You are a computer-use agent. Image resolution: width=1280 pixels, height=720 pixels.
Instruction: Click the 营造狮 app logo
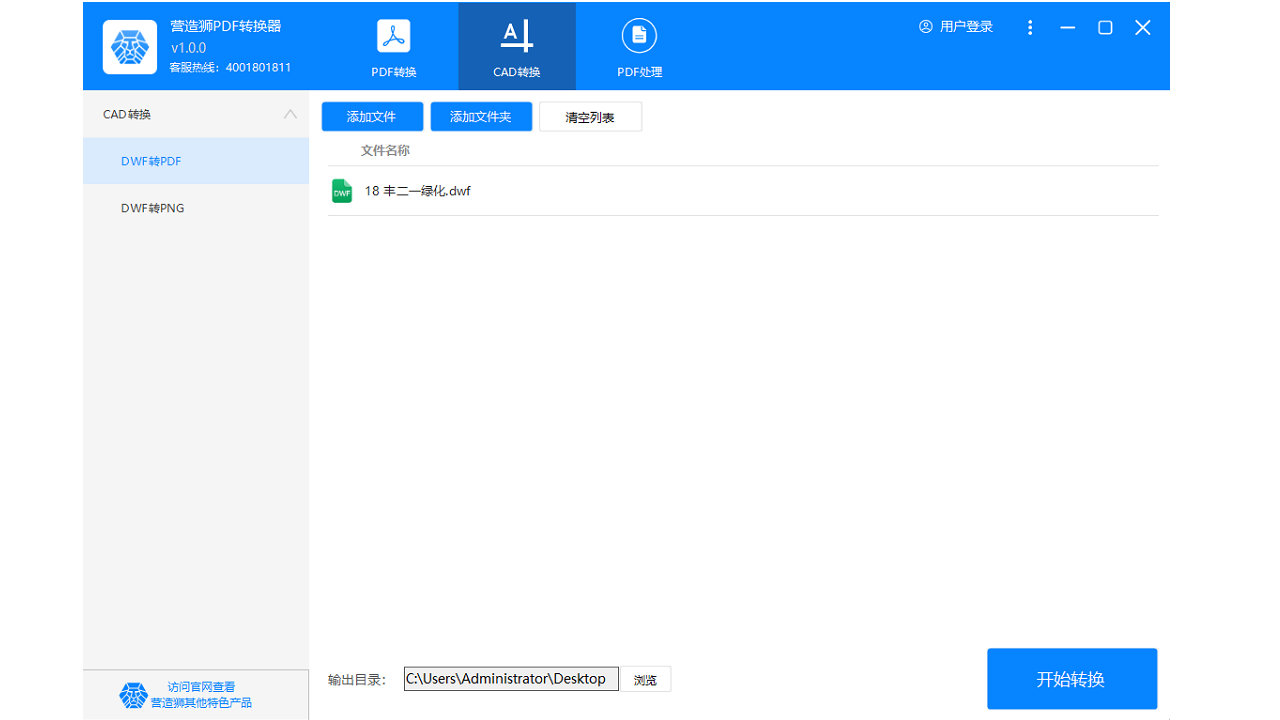[129, 46]
